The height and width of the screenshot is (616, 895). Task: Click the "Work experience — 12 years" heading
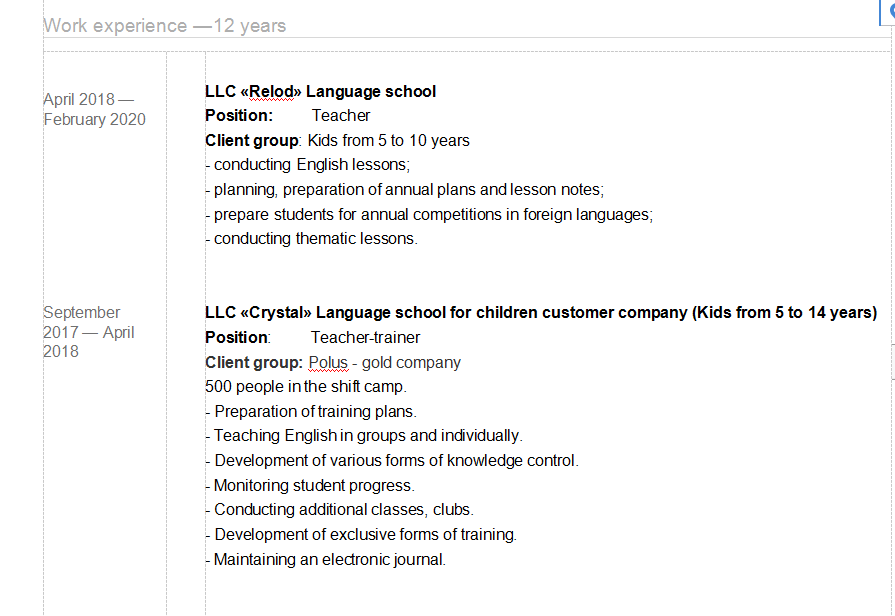165,26
